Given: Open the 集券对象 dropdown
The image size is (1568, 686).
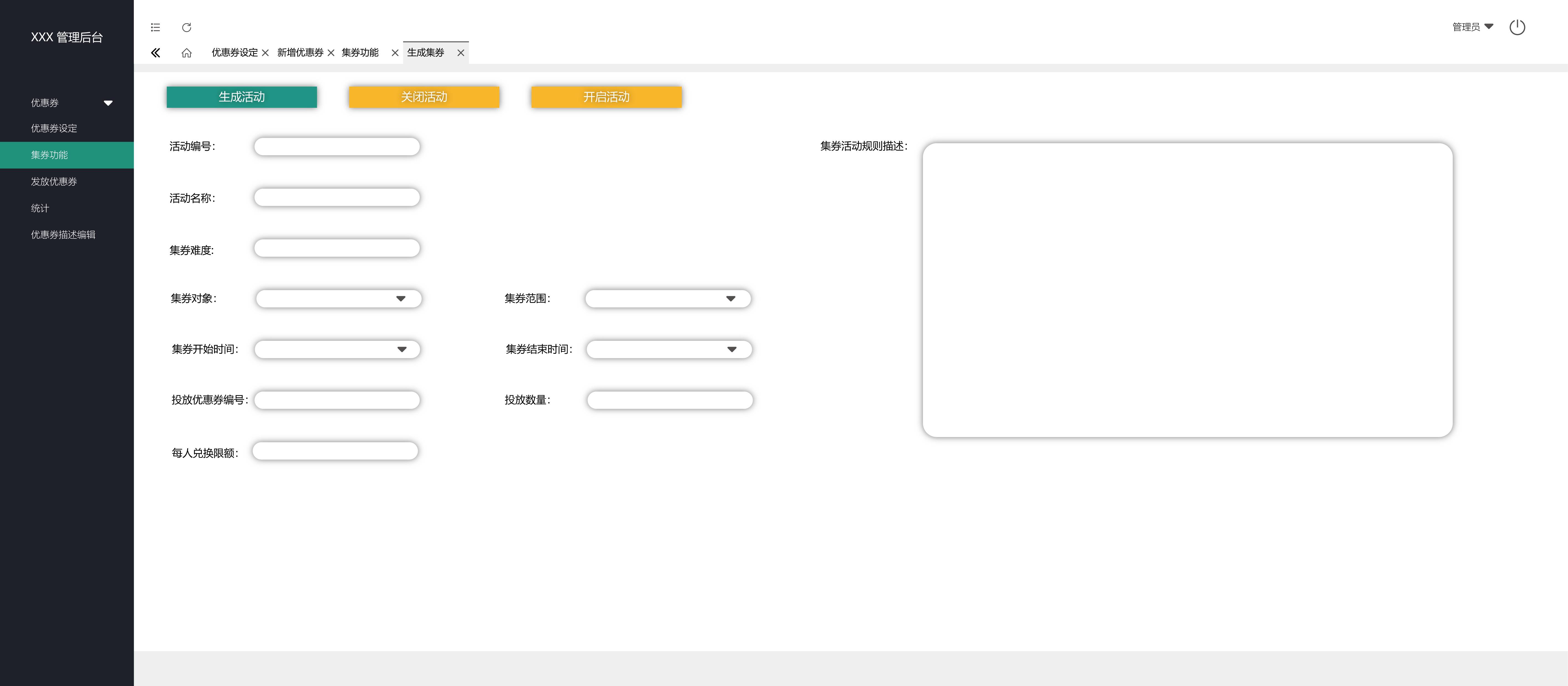Looking at the screenshot, I should click(401, 299).
